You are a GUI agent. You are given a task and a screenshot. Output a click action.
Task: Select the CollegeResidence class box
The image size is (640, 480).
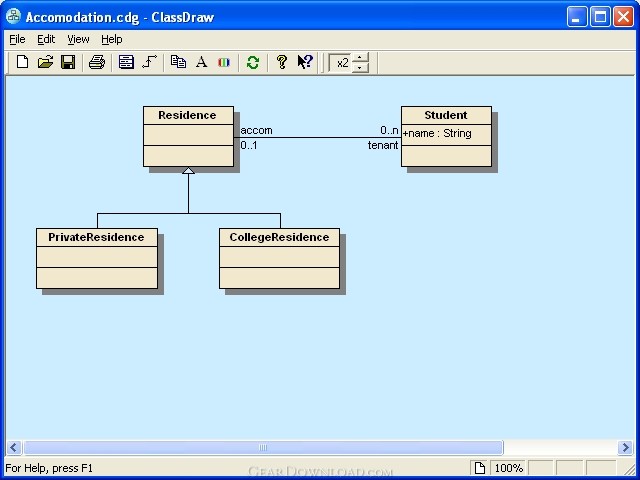point(279,237)
